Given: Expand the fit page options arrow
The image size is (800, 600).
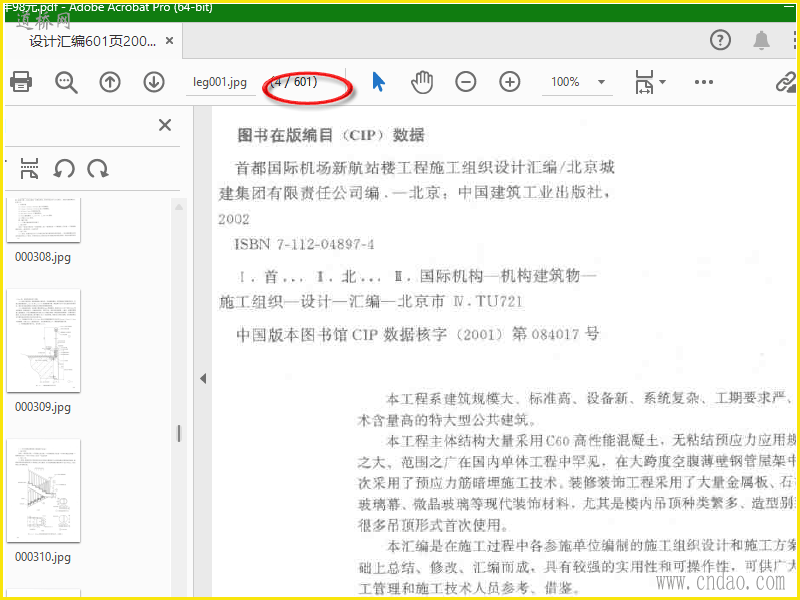Looking at the screenshot, I should [662, 82].
